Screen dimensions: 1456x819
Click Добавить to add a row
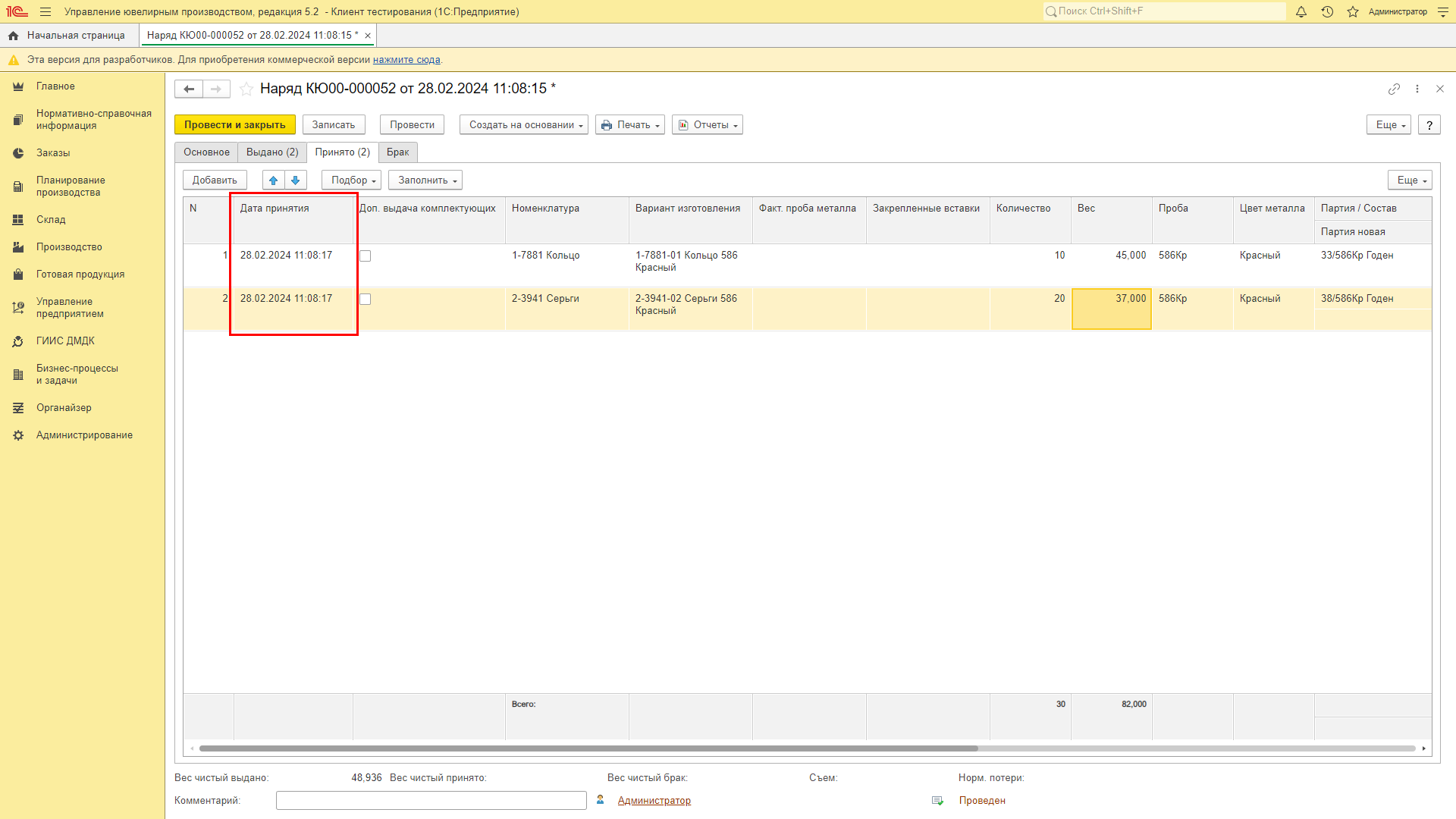coord(215,180)
